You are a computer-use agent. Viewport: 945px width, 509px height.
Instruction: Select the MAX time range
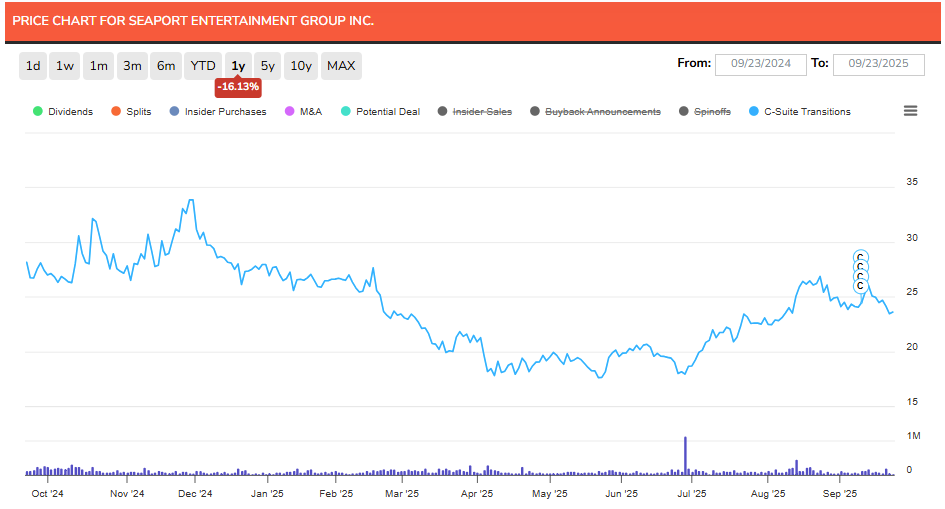coord(341,66)
